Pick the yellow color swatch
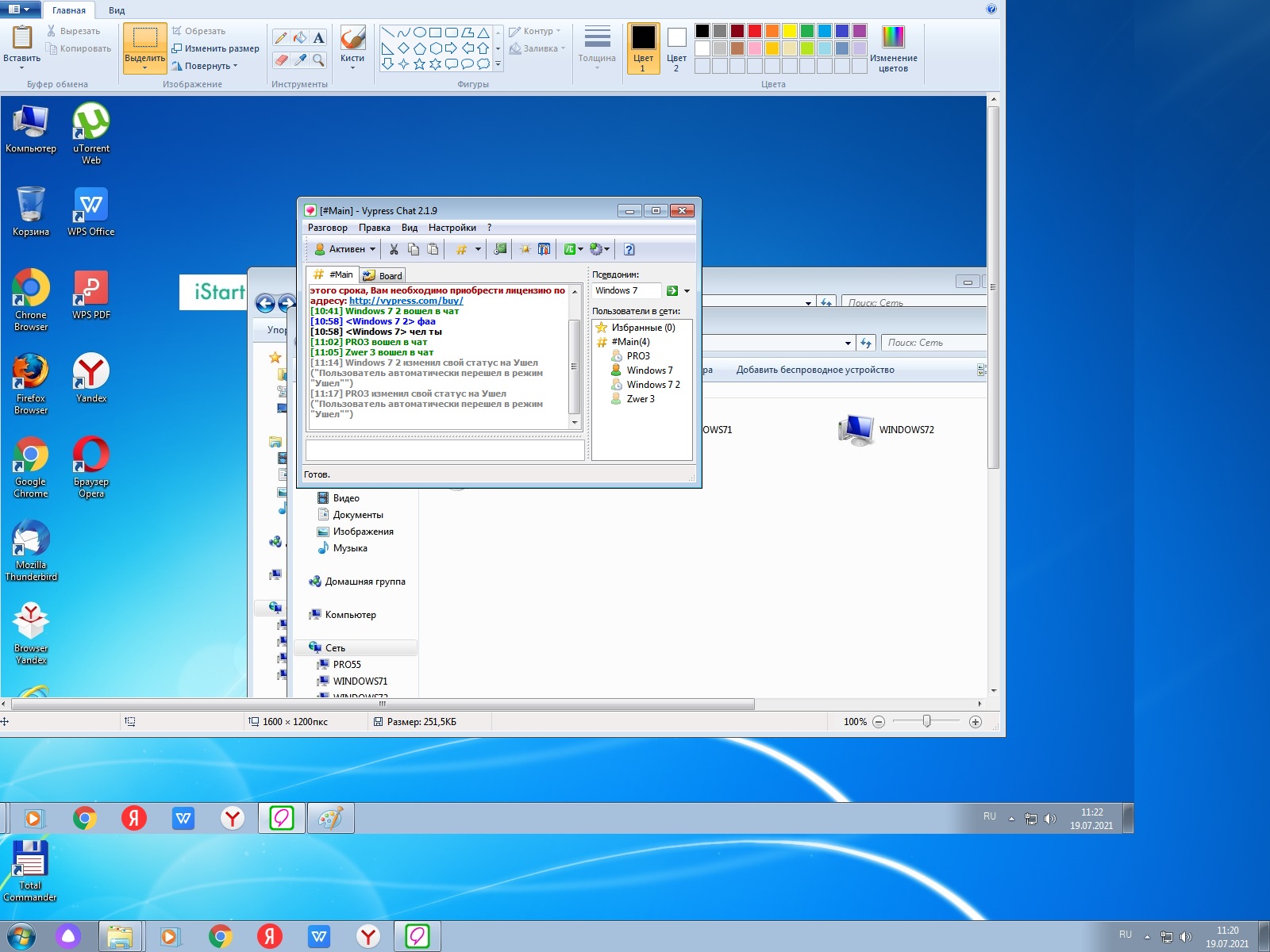 tap(790, 31)
